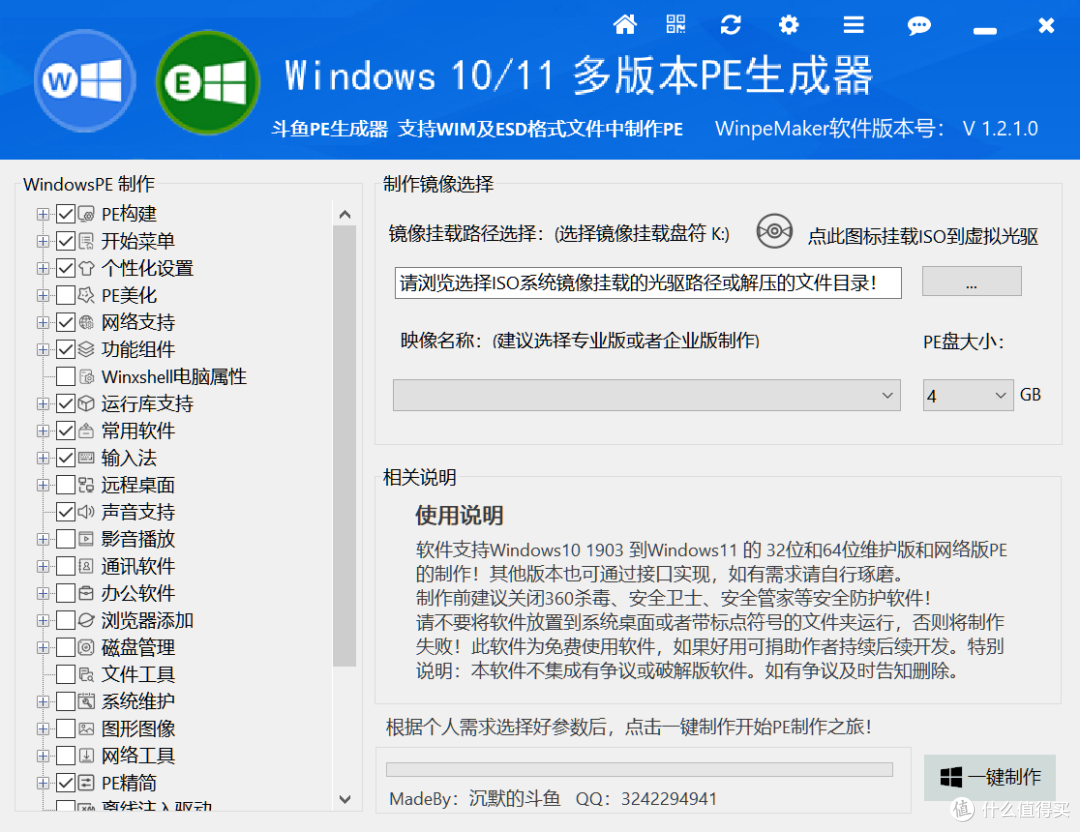
Task: Click the 影音播放 player icon
Action: pos(86,539)
